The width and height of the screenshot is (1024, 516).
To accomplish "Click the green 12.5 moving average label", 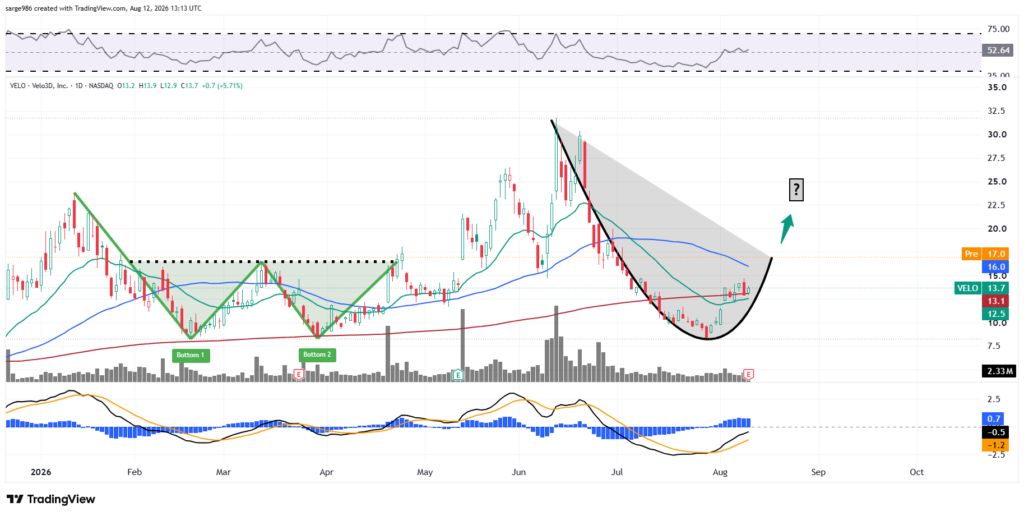I will pyautogui.click(x=995, y=314).
